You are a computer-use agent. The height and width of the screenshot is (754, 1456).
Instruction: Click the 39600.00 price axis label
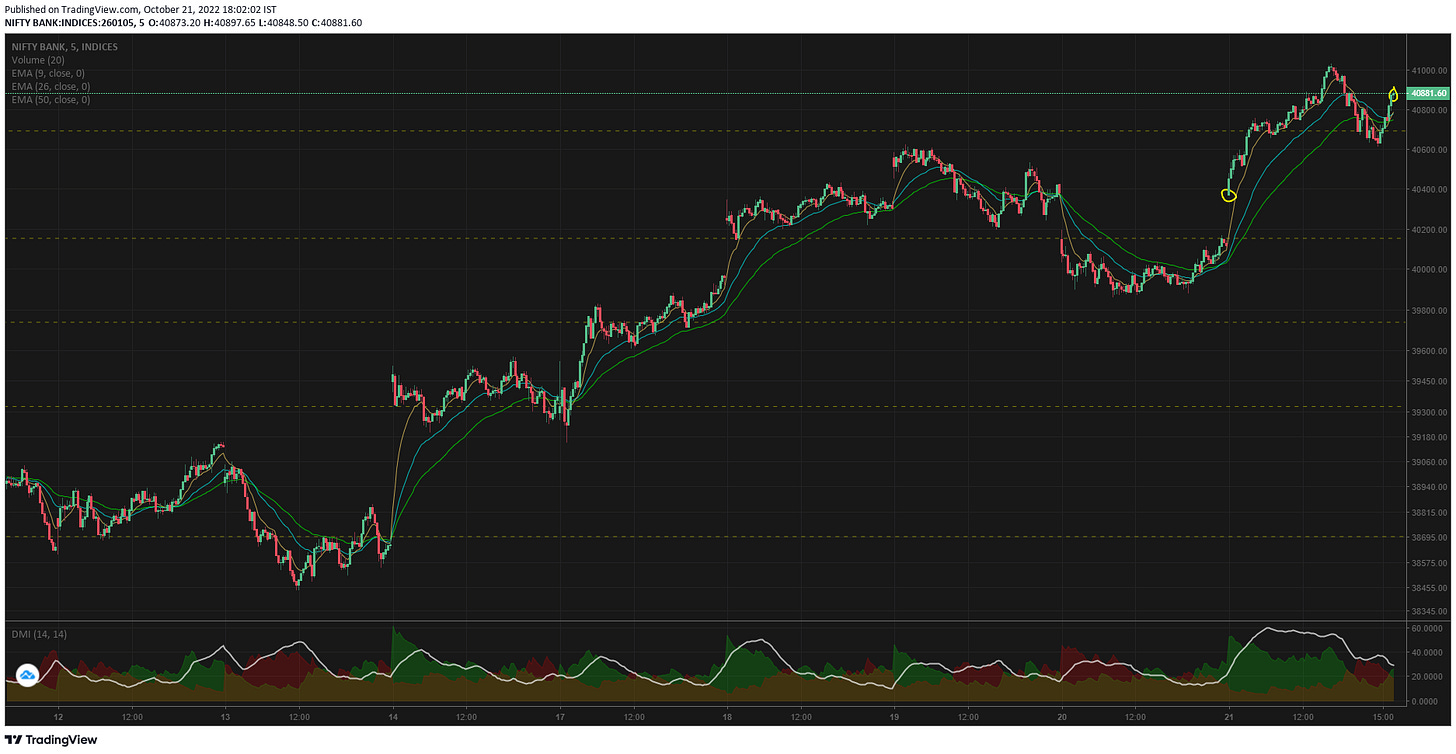click(1430, 352)
